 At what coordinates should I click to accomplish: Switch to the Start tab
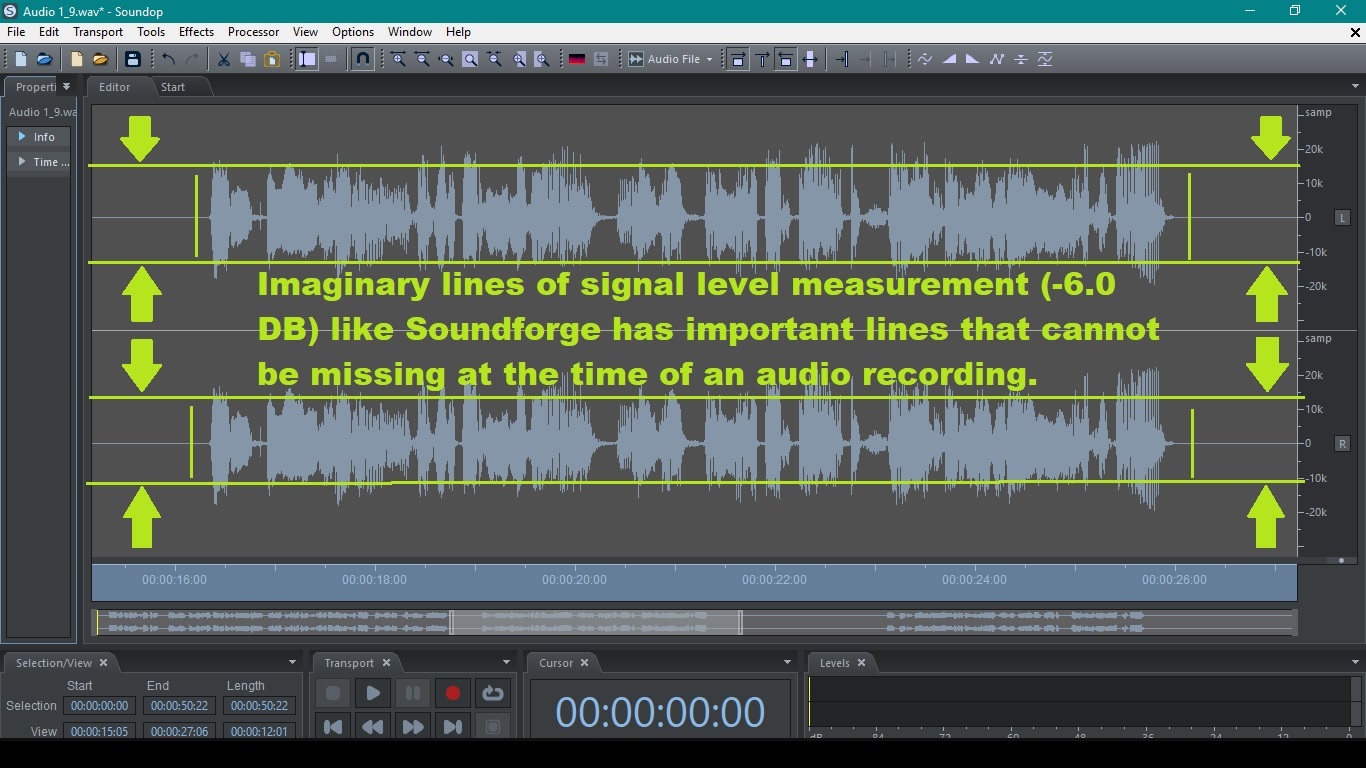click(173, 87)
